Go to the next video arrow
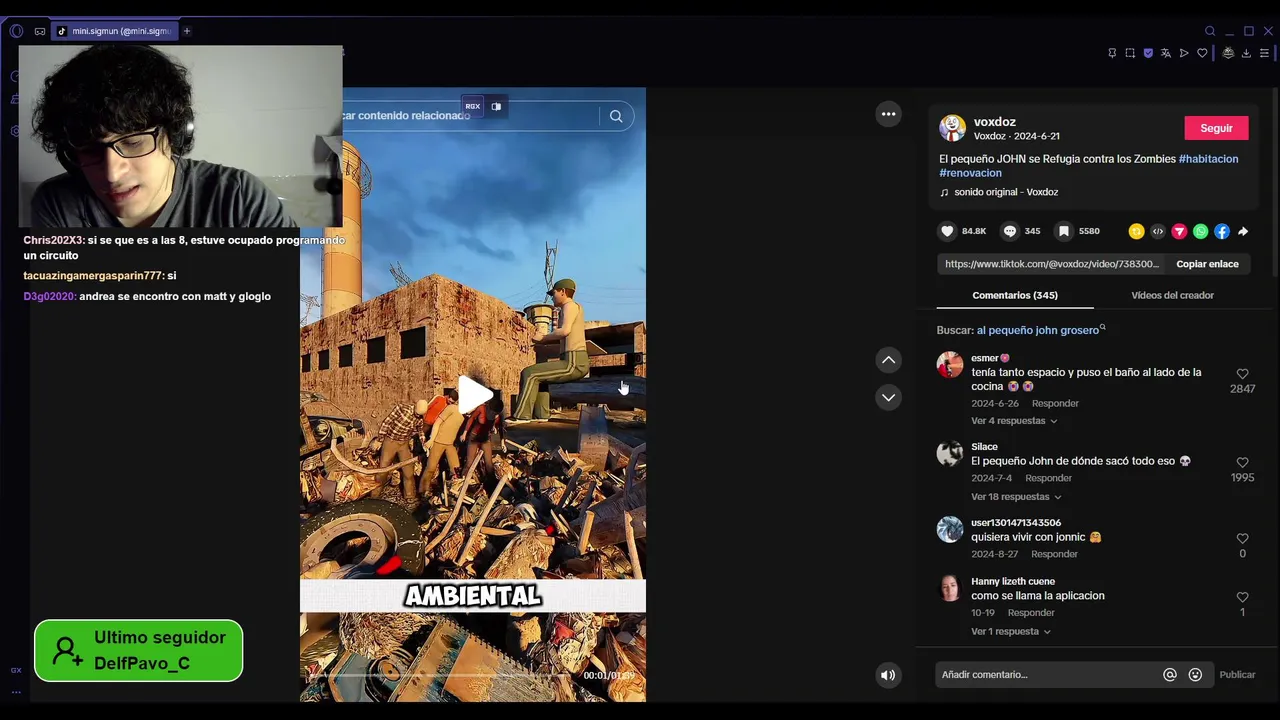The image size is (1280, 720). pos(888,397)
